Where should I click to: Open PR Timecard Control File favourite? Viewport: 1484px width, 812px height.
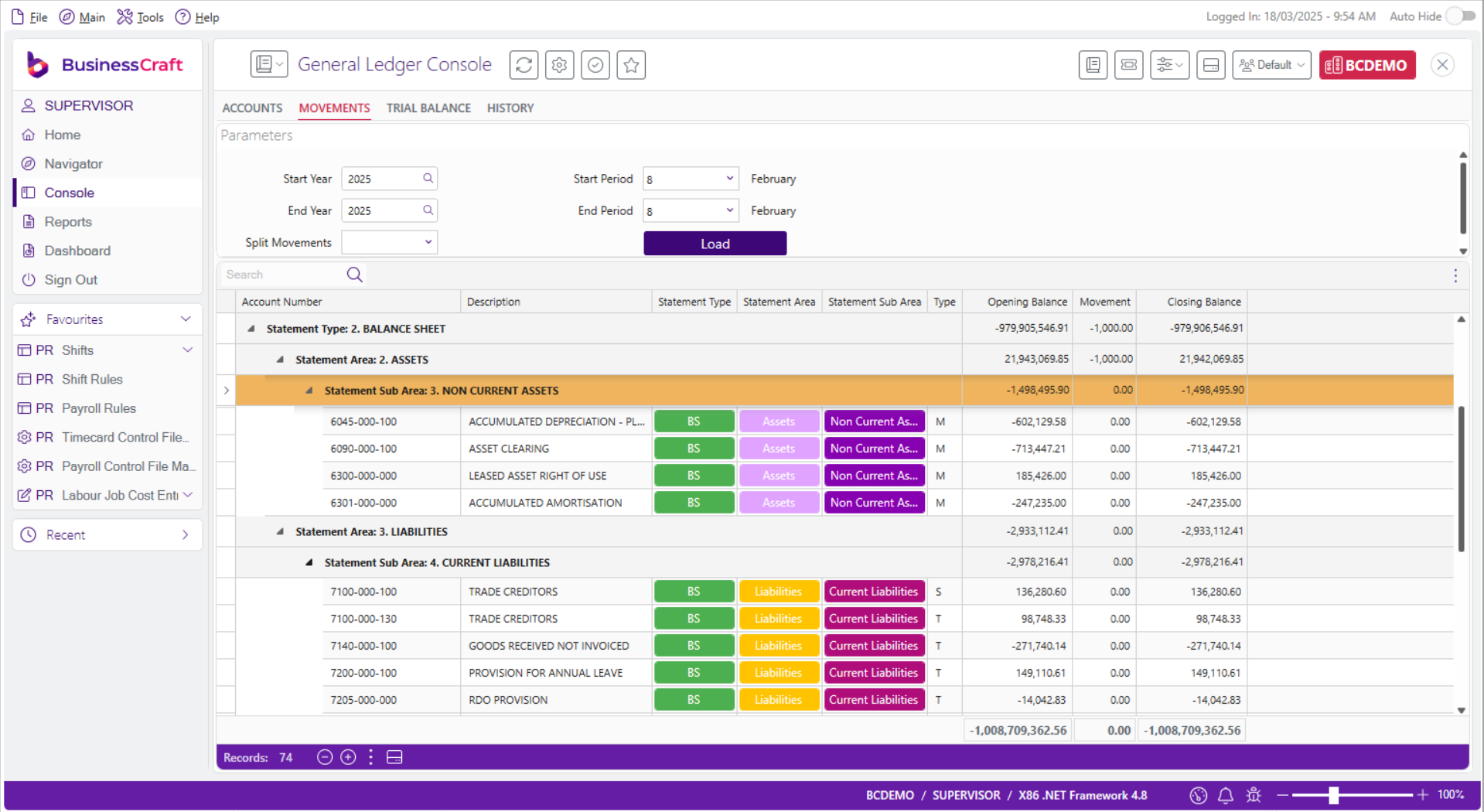pos(107,437)
